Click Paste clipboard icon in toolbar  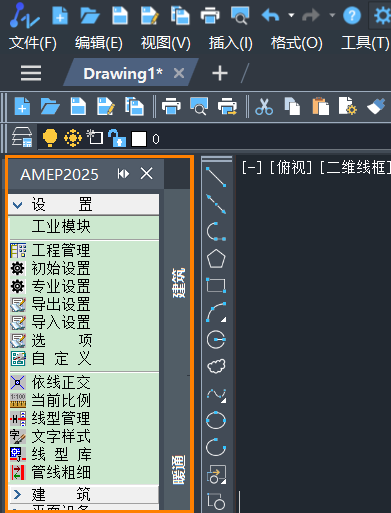[x=321, y=107]
